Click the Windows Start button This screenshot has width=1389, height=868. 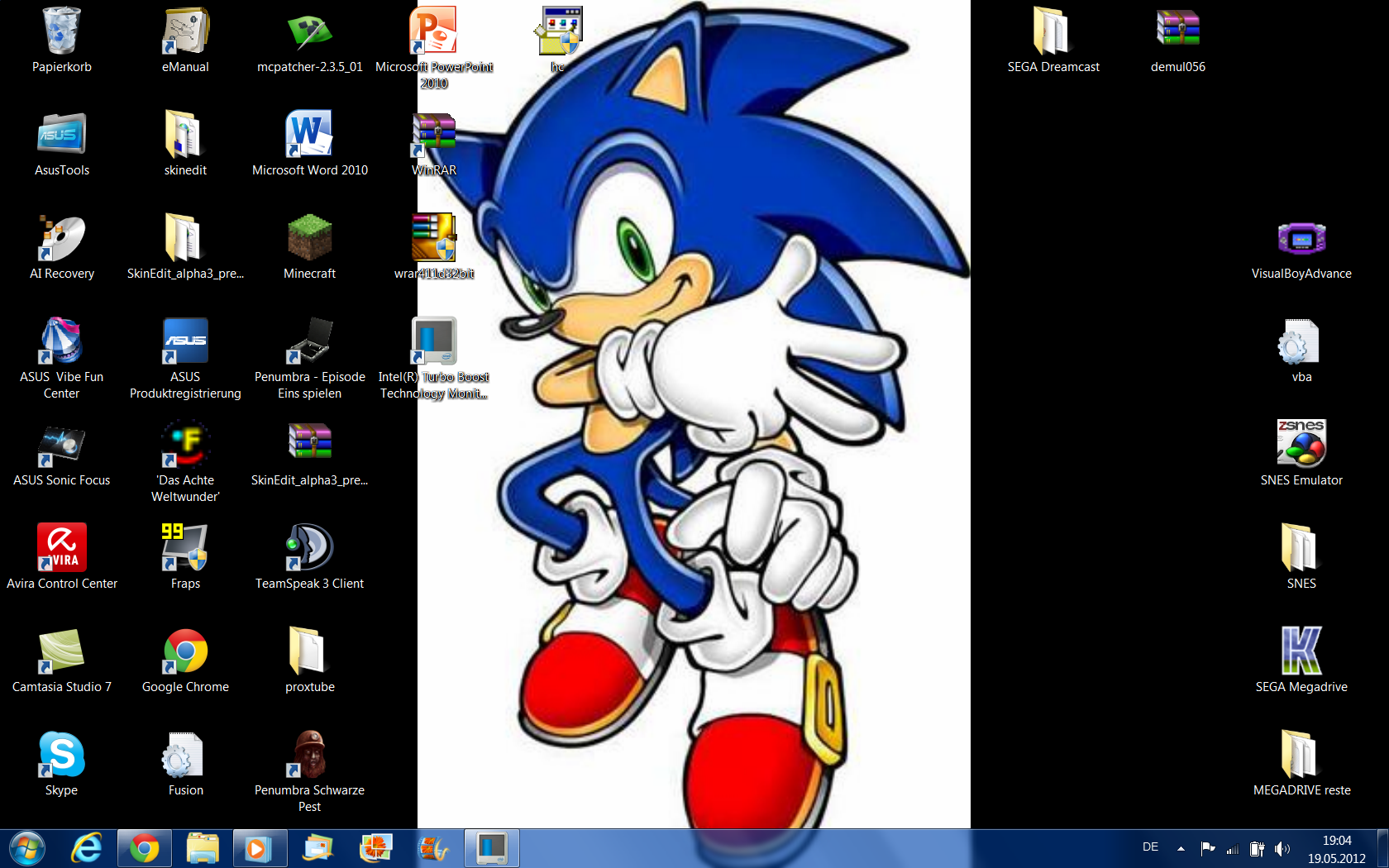coord(27,848)
